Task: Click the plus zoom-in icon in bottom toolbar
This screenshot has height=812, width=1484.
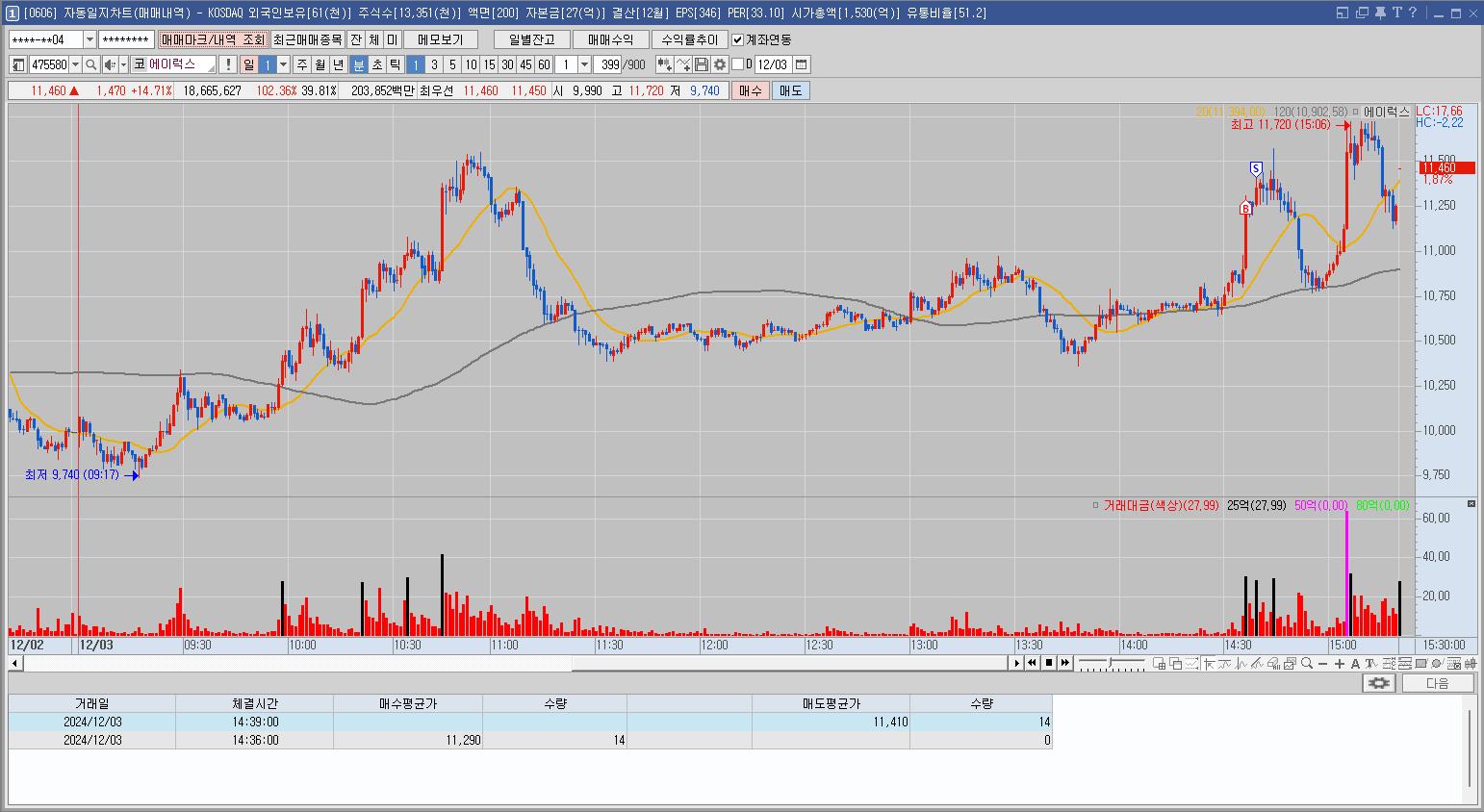Action: [1339, 664]
